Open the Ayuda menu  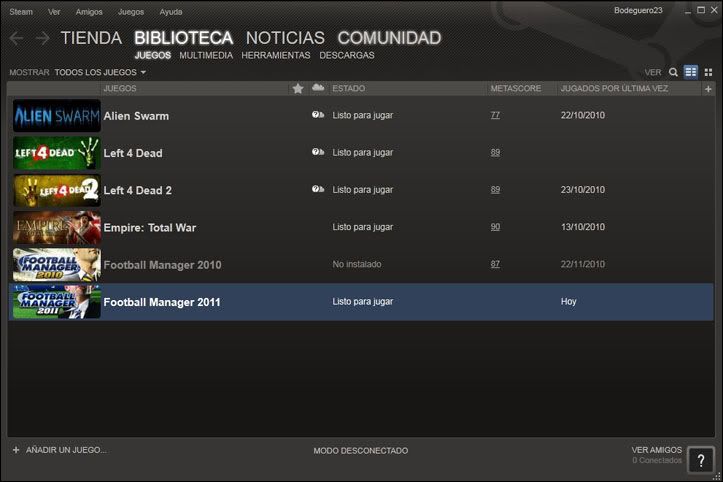[x=171, y=12]
